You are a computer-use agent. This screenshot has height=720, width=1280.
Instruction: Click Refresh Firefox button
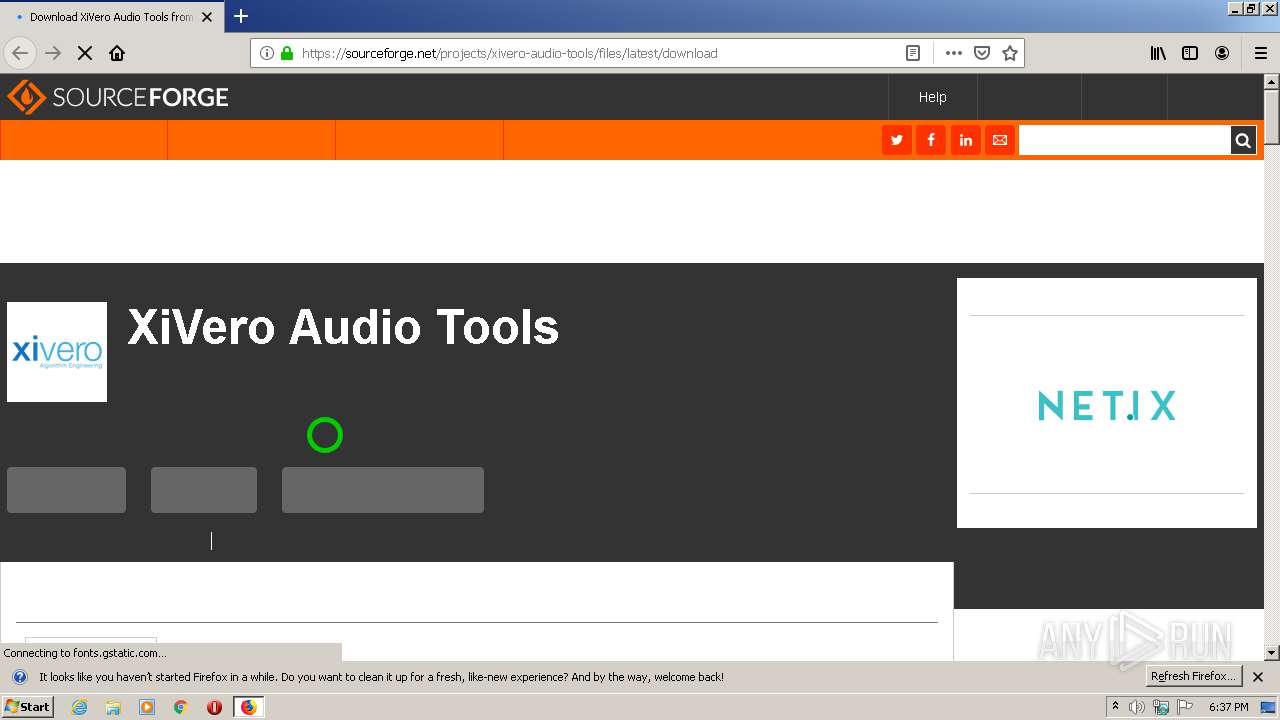1193,676
